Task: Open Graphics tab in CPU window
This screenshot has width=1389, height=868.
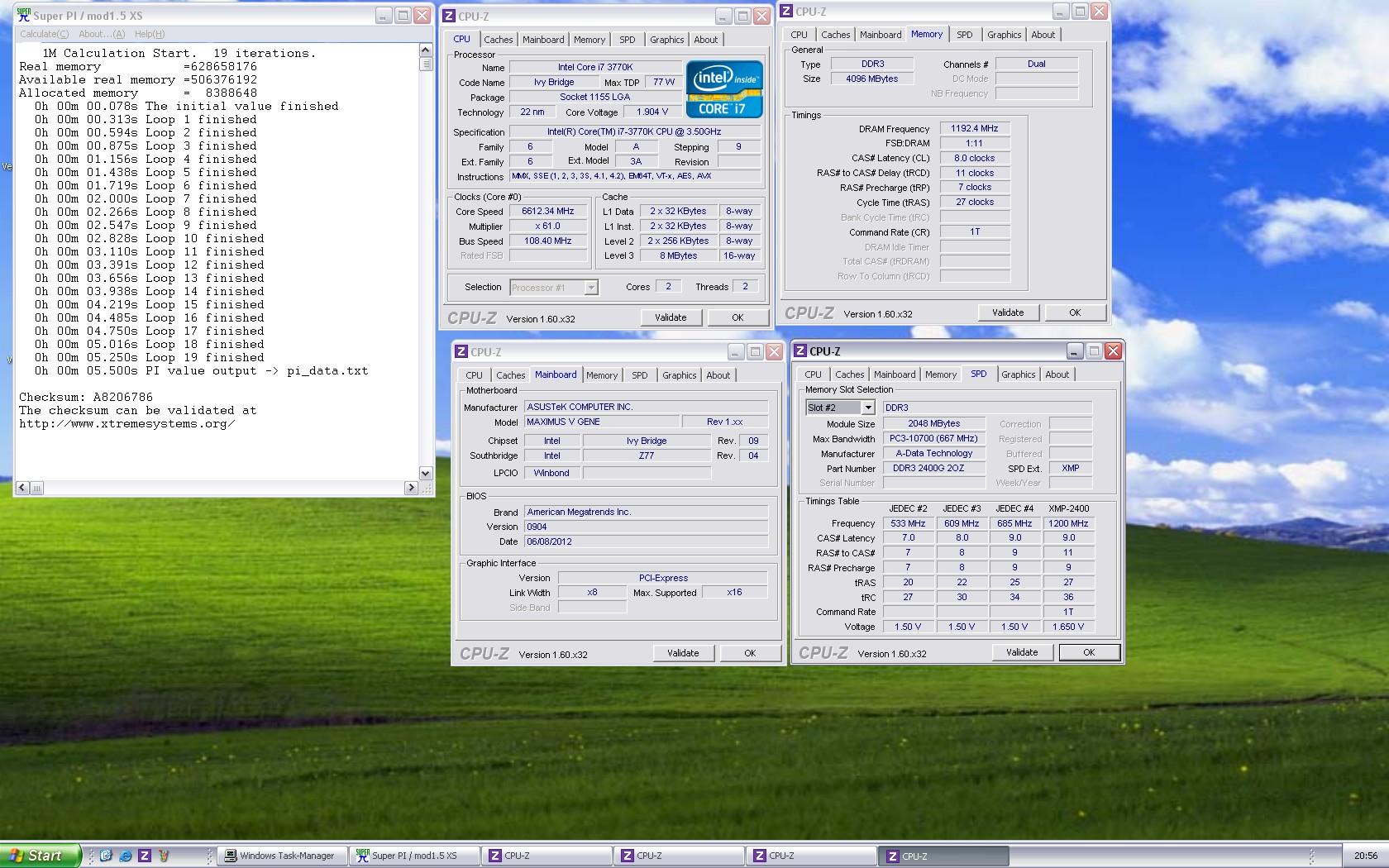Action: pos(666,40)
